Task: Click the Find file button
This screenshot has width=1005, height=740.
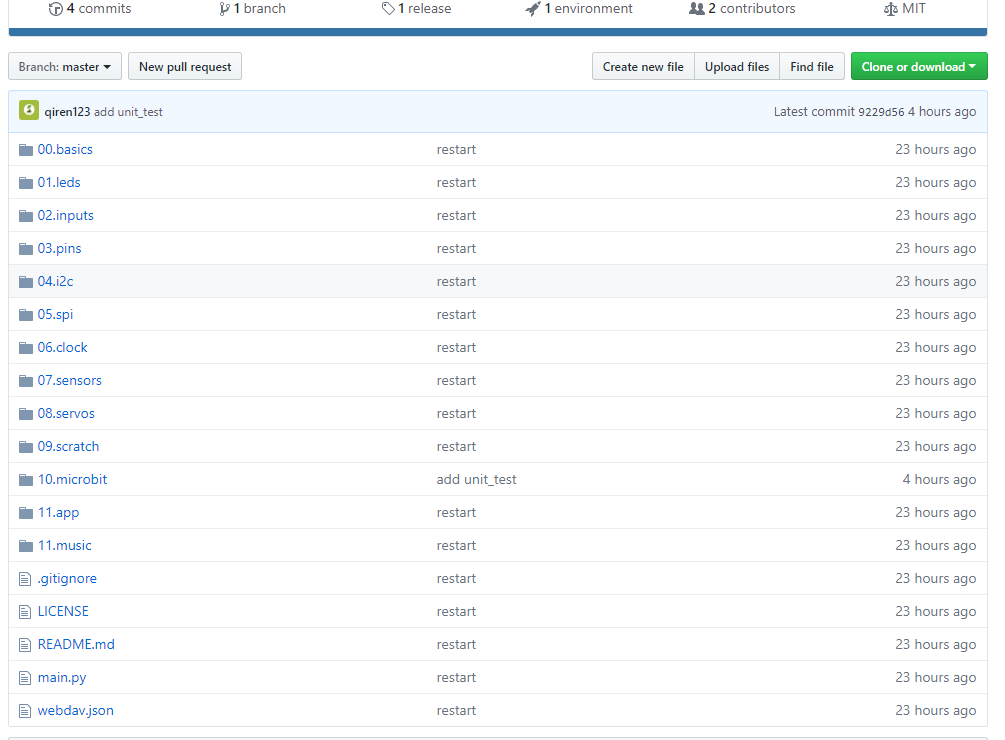Action: point(811,67)
